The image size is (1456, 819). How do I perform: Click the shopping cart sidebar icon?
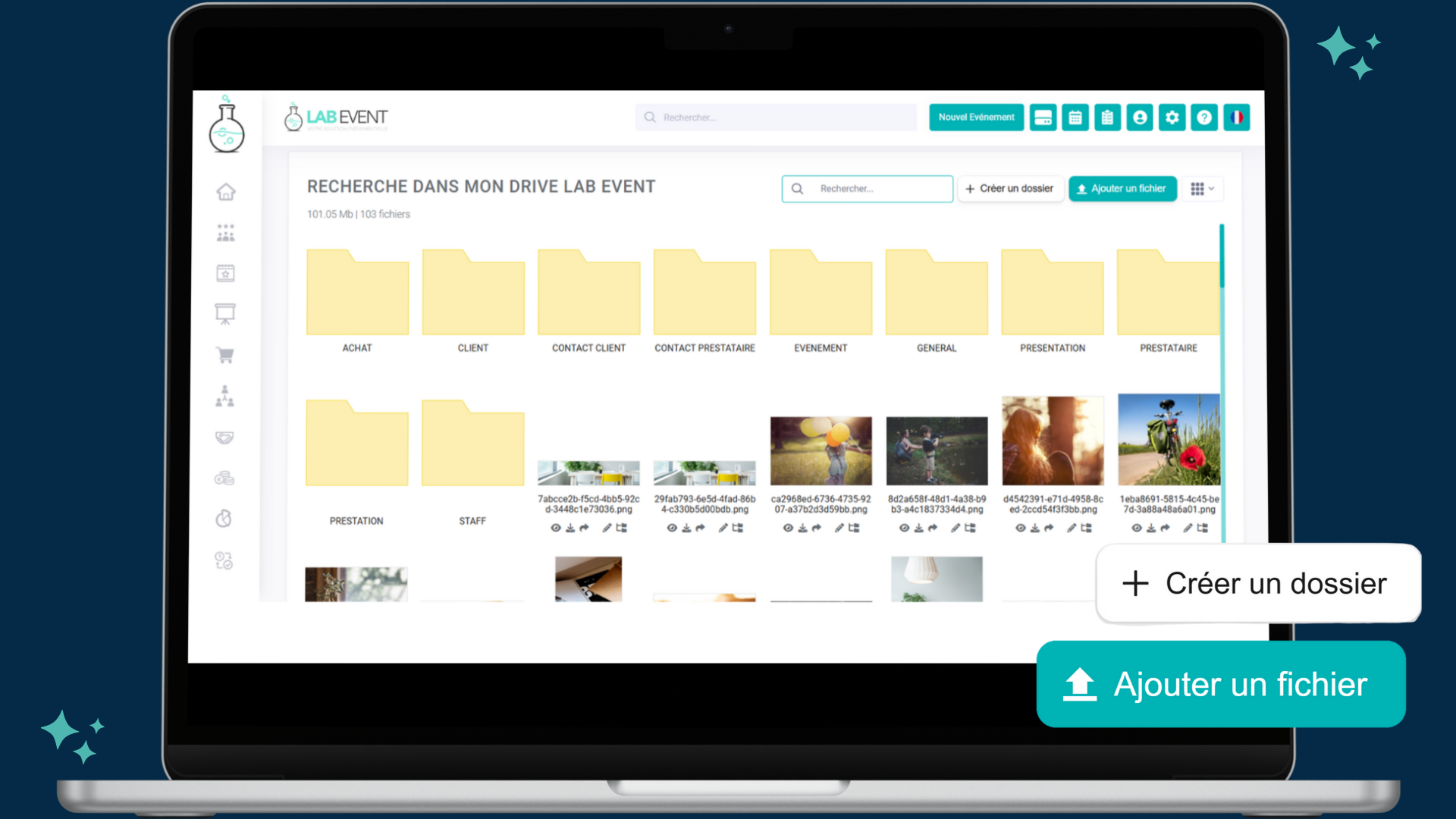pos(225,355)
